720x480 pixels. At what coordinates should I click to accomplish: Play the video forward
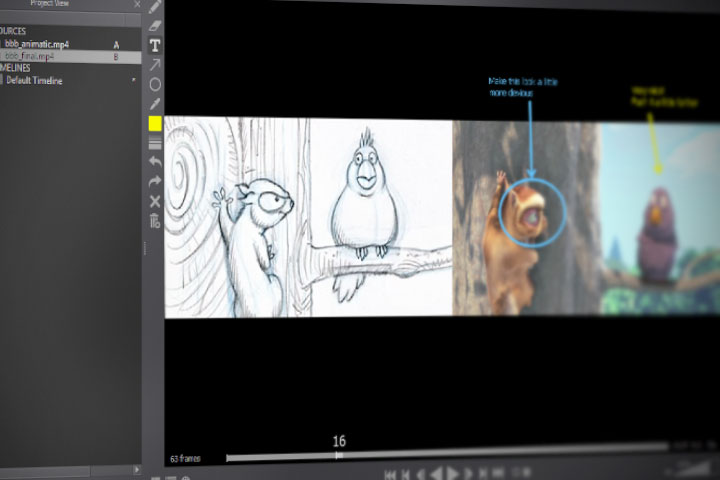[453, 473]
